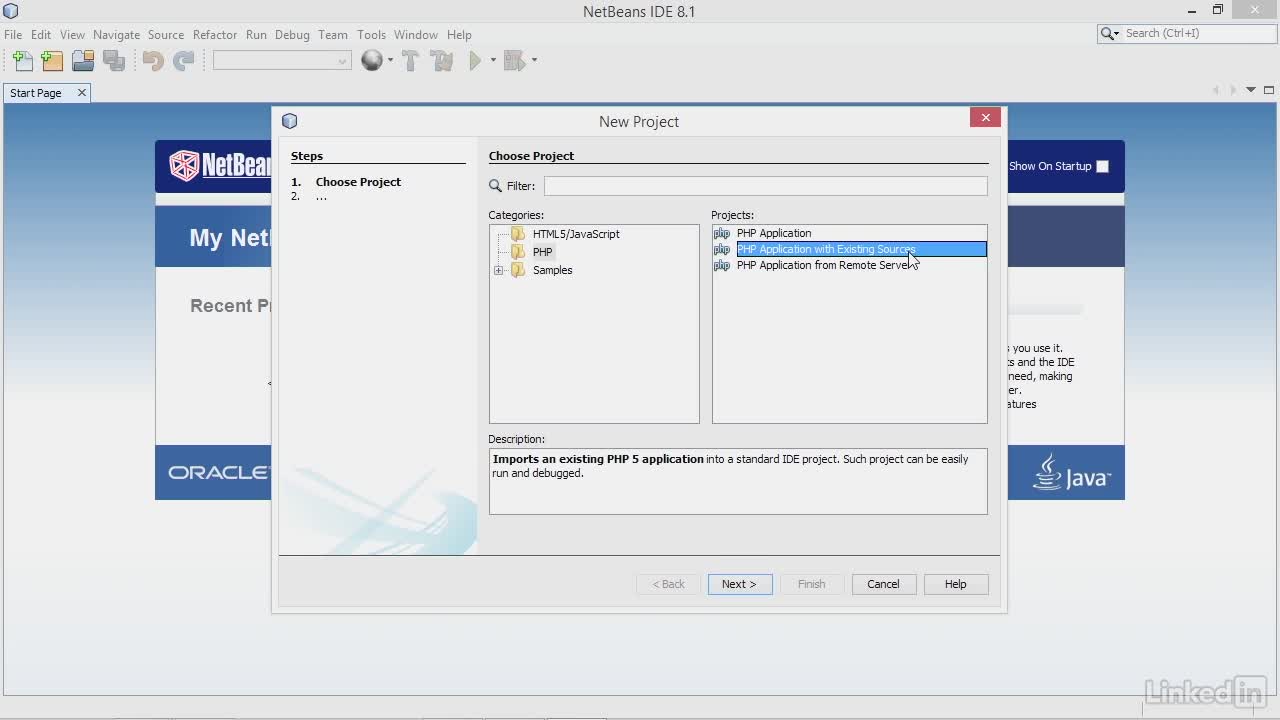Open the project configuration combo box
The height and width of the screenshot is (720, 1280).
tap(282, 61)
